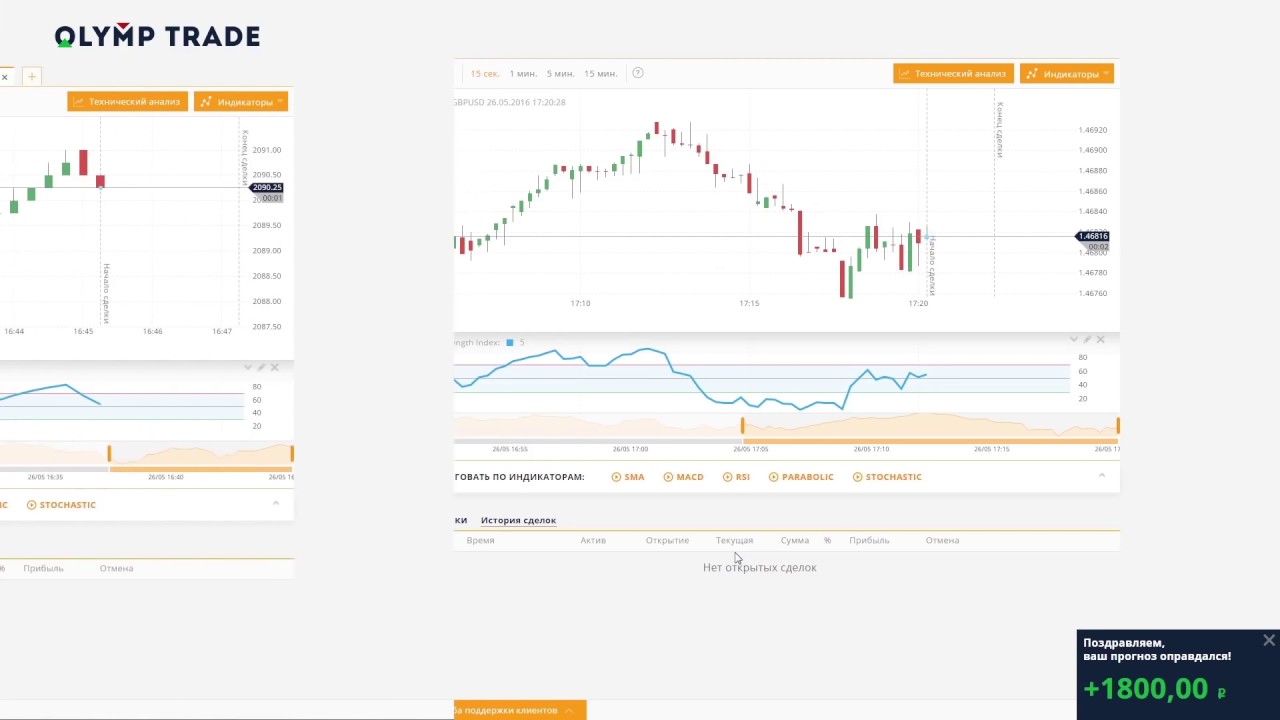The width and height of the screenshot is (1280, 720).
Task: Click Нет открытых сделок message
Action: tap(759, 567)
